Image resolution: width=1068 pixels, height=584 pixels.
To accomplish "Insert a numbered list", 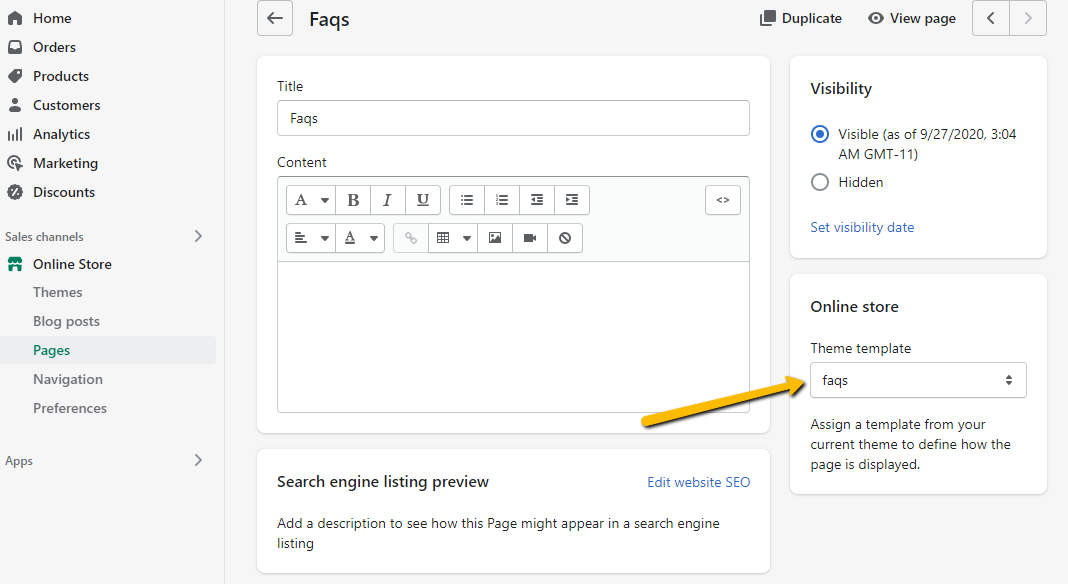I will (x=502, y=200).
